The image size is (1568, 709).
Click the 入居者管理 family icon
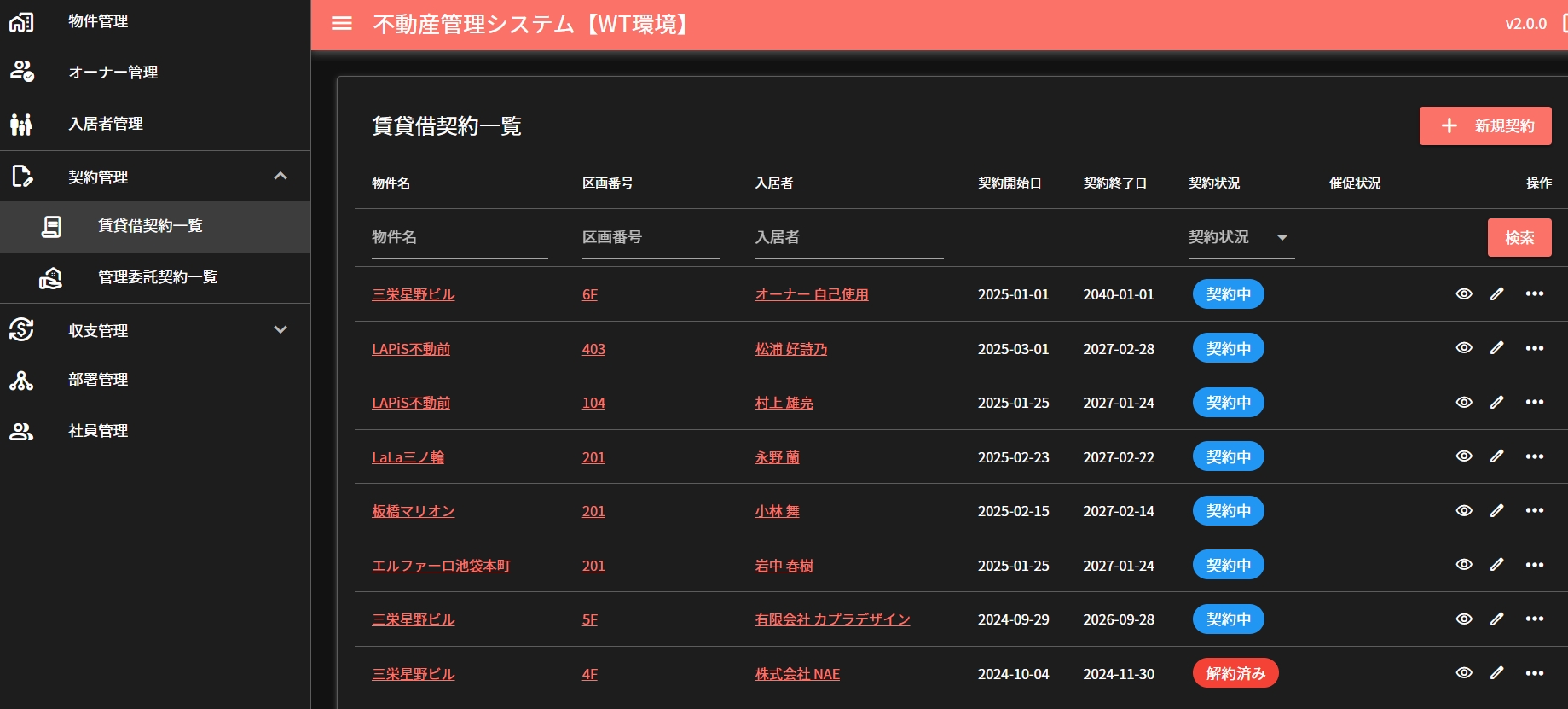(x=21, y=124)
